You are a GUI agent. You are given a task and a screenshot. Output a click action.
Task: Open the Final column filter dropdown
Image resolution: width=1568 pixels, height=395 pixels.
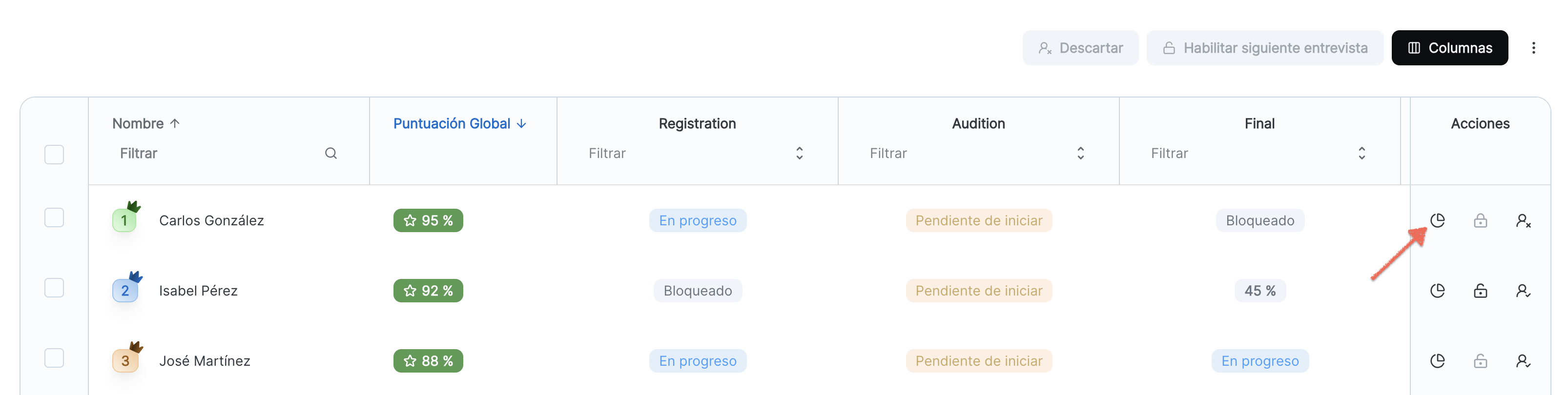pos(1259,153)
